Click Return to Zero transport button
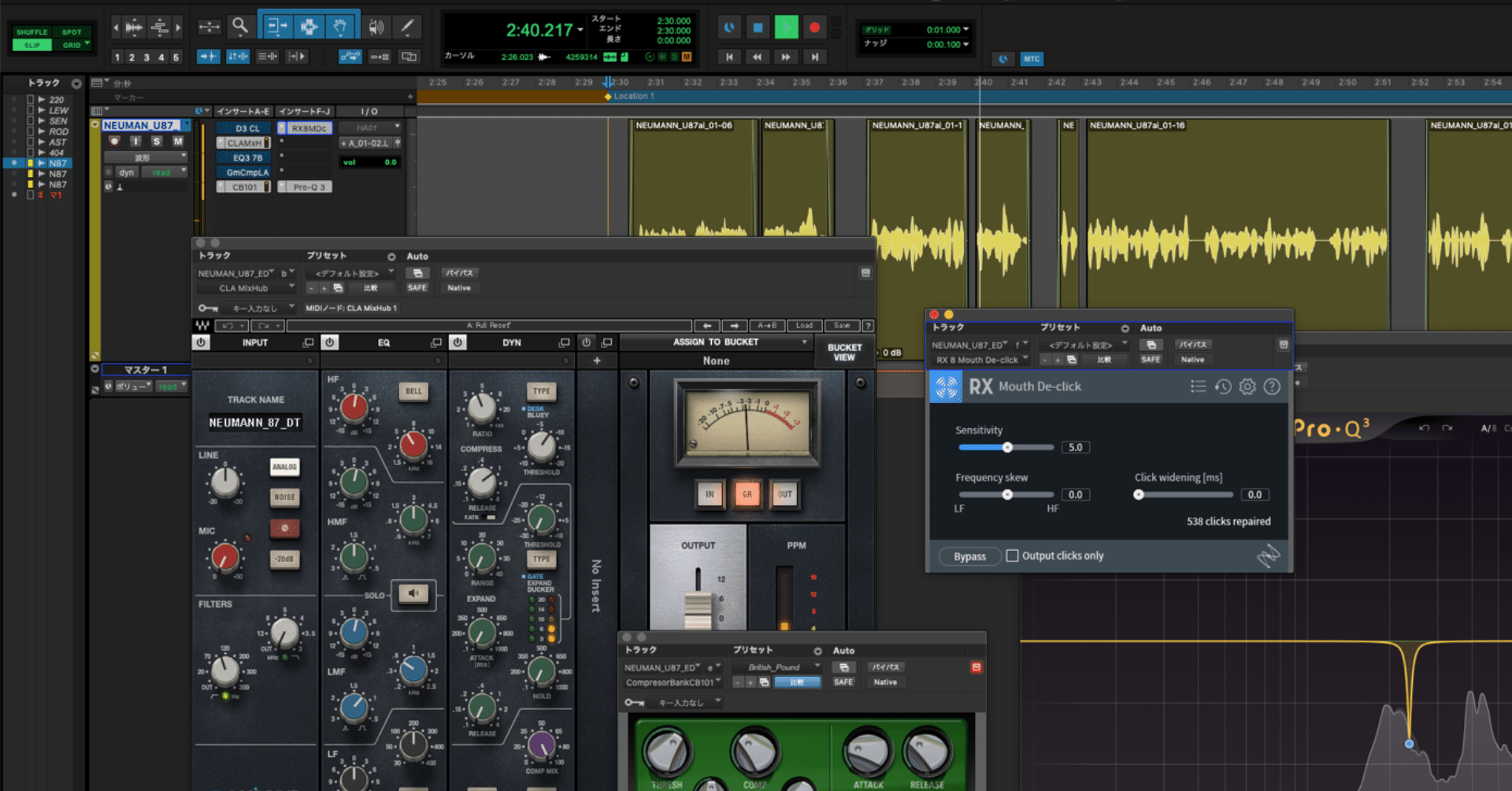The image size is (1512, 791). (729, 57)
